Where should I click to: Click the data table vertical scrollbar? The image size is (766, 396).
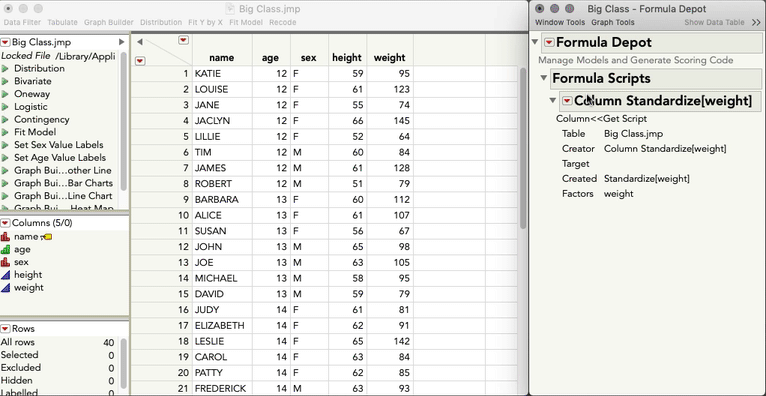point(523,148)
